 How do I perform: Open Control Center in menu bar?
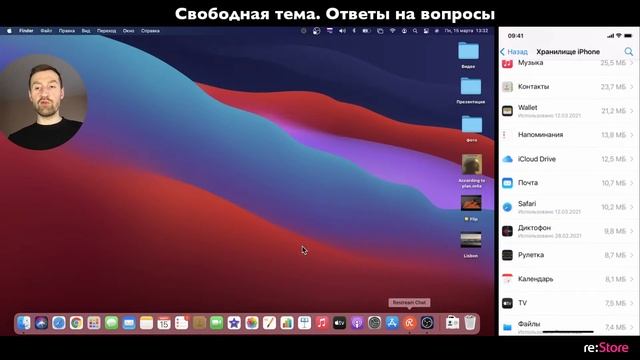(x=426, y=31)
